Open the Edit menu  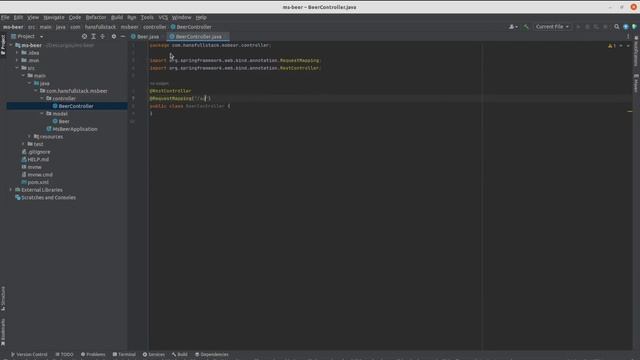coord(18,18)
